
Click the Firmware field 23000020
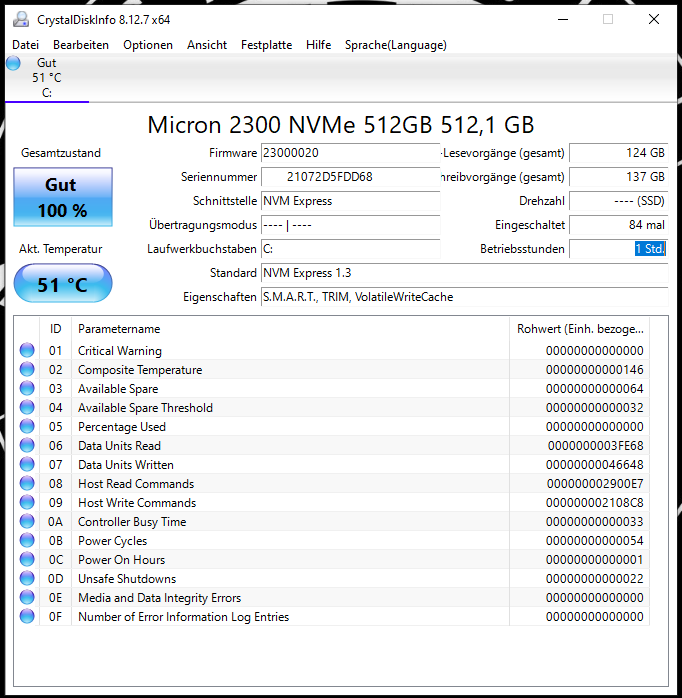(x=350, y=153)
